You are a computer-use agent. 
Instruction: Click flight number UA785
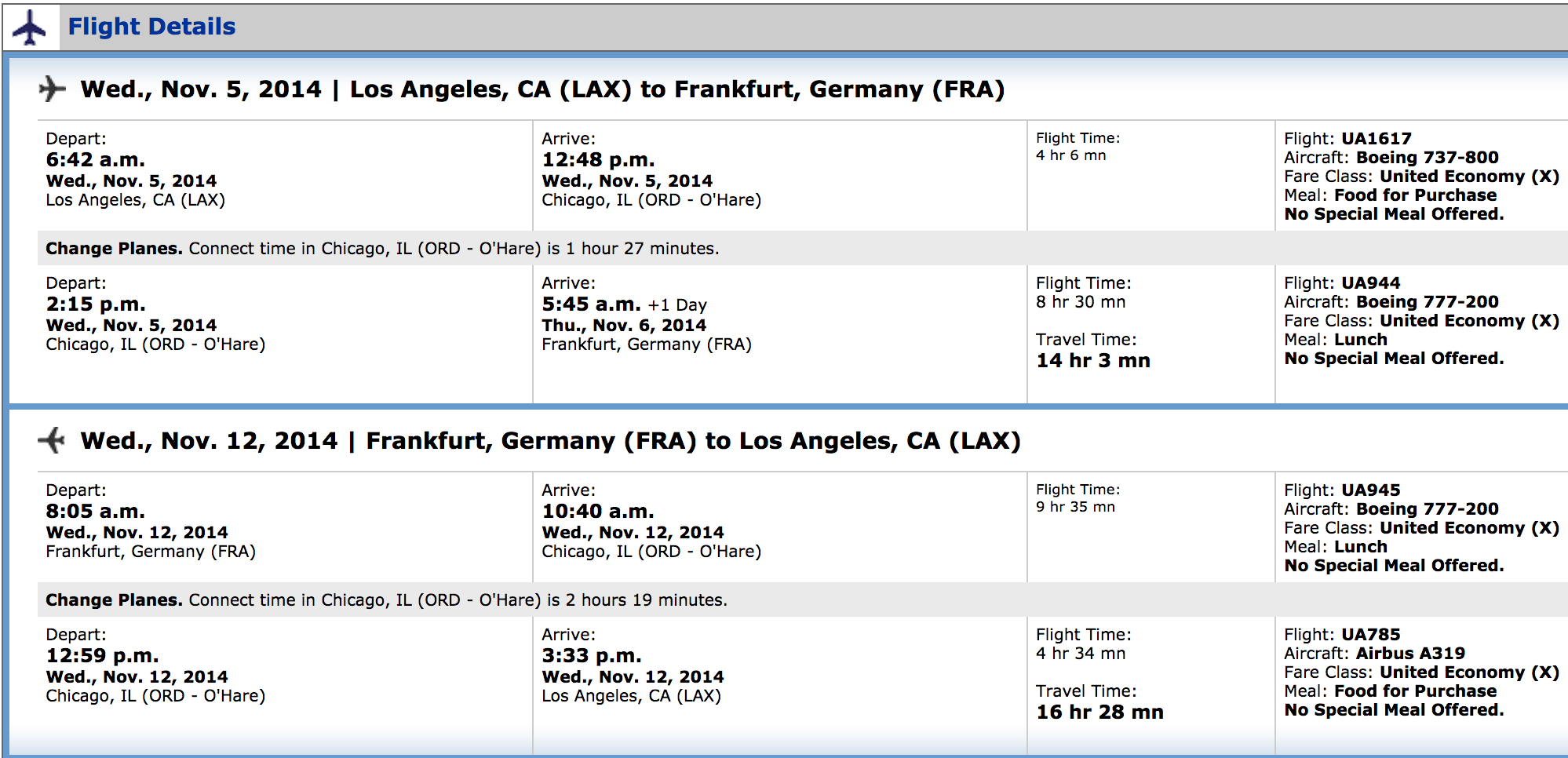[1370, 635]
